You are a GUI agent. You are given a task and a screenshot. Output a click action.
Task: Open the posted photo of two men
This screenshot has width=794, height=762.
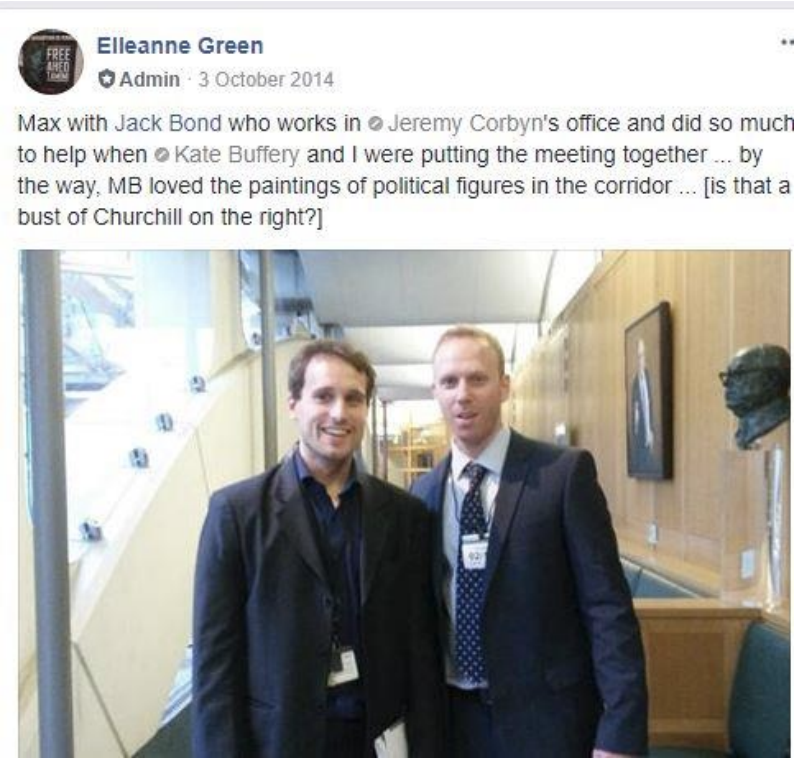point(404,504)
